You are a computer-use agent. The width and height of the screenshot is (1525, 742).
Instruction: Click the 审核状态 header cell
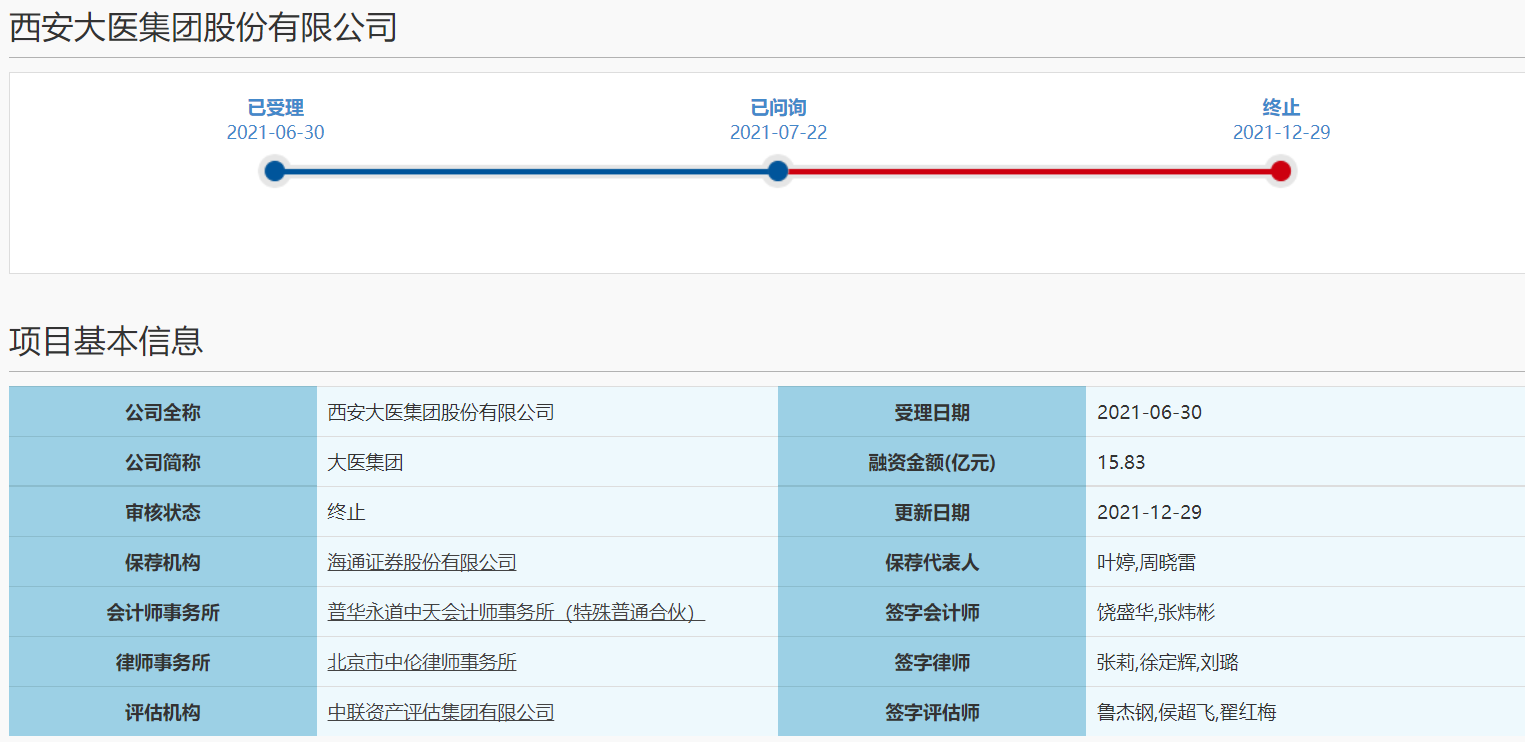[163, 512]
